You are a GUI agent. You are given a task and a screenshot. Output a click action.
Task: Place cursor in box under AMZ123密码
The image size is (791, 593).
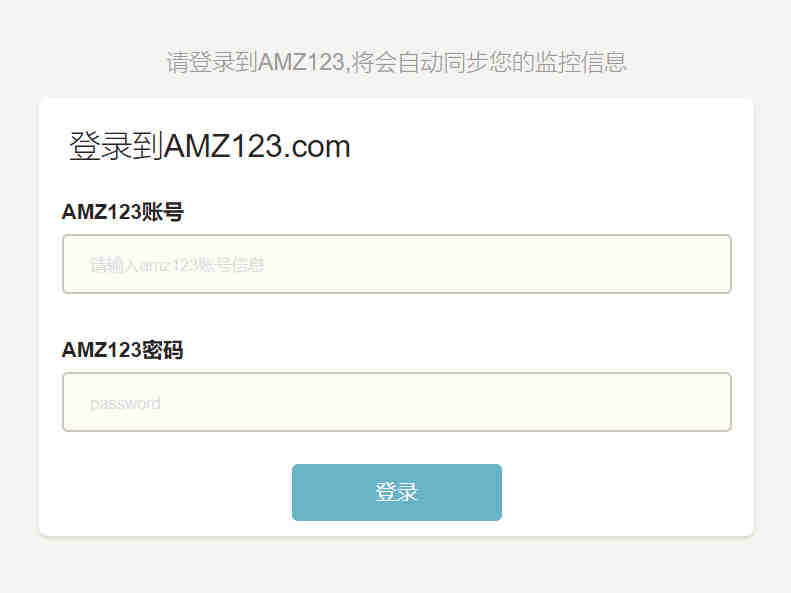pos(397,402)
